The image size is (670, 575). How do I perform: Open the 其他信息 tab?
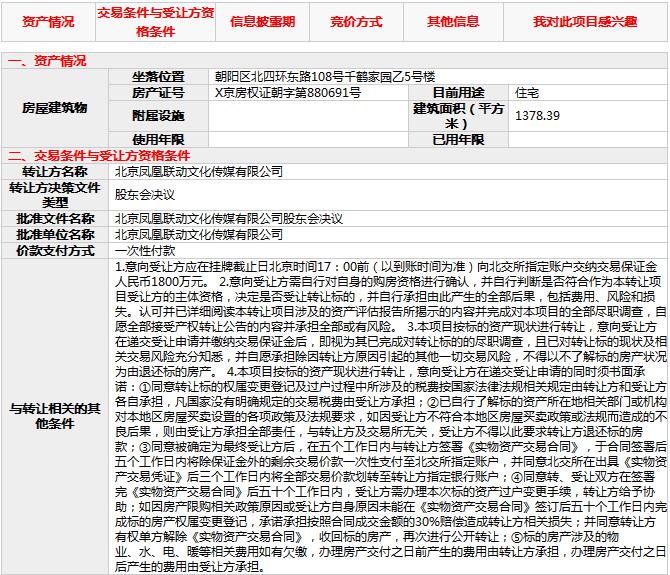coord(453,21)
